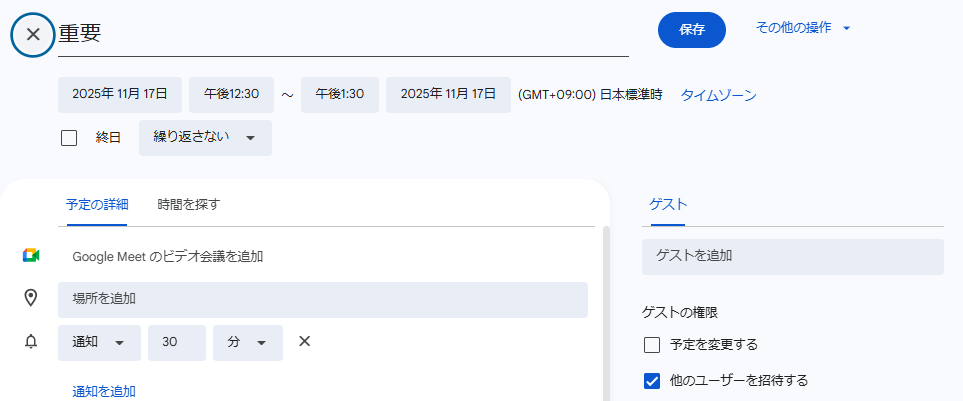Screen dimensions: 963x401
Task: Toggle the 終日 all-day checkbox
Action: (69, 138)
